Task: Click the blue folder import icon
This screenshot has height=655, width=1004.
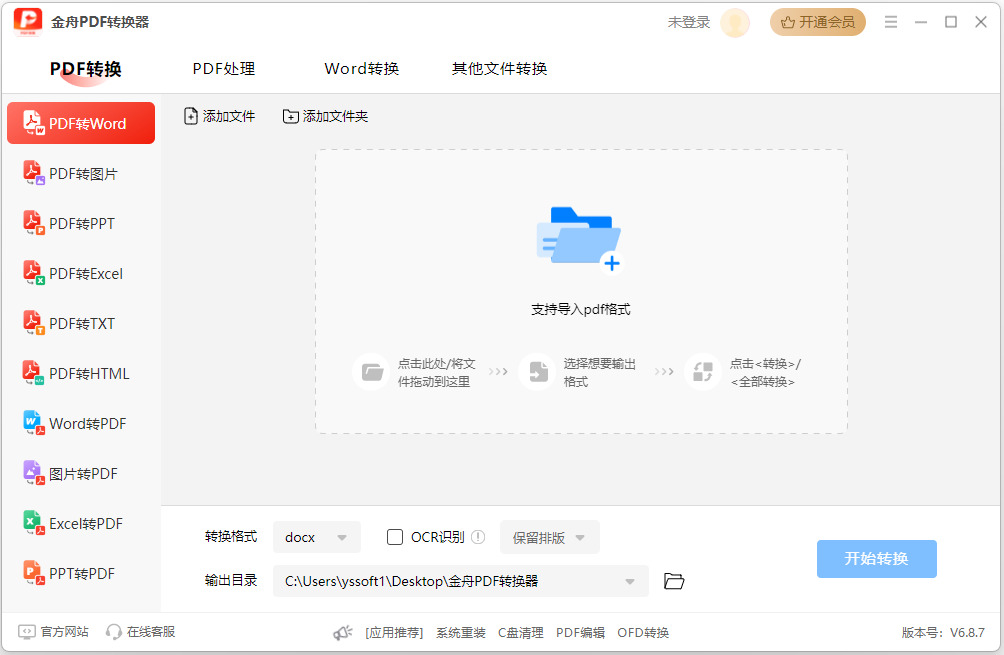Action: (580, 239)
